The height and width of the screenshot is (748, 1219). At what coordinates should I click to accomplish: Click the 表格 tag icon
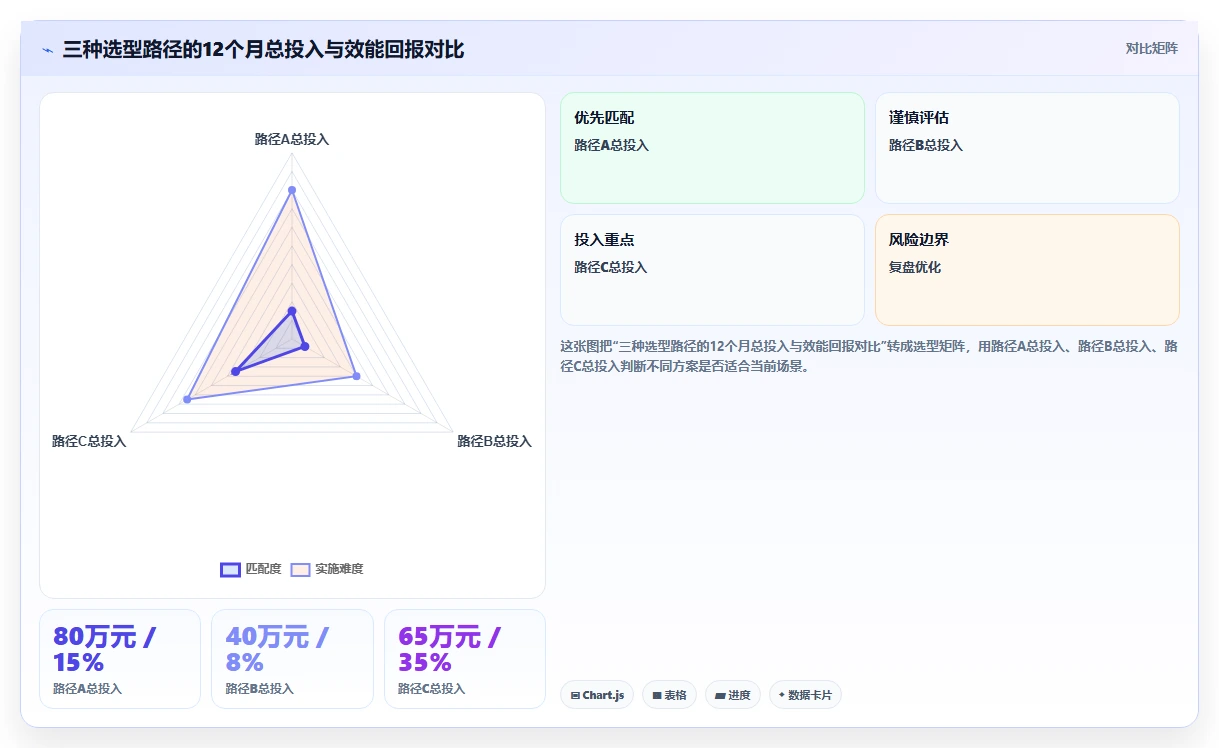tap(657, 695)
